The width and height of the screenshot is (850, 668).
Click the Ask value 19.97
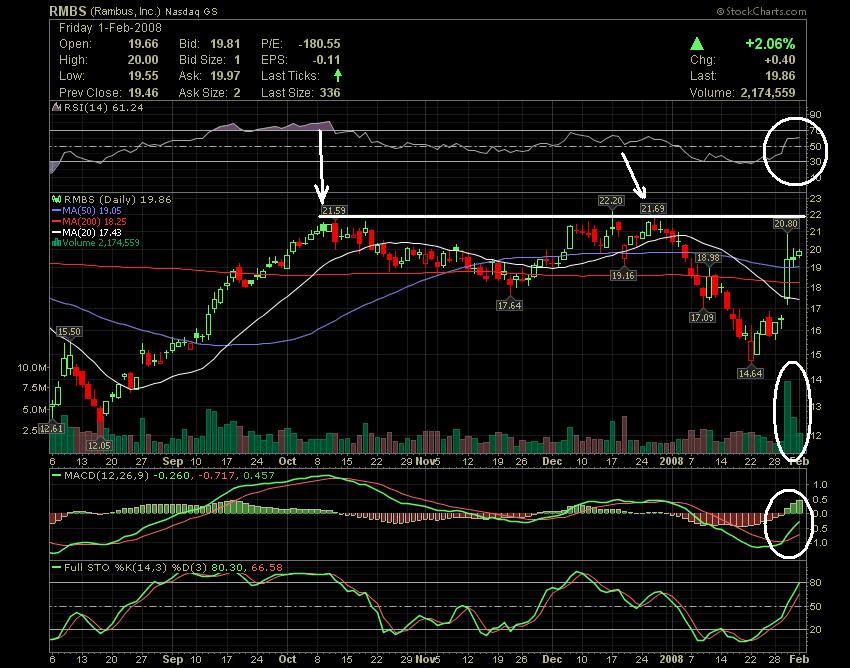click(x=225, y=76)
